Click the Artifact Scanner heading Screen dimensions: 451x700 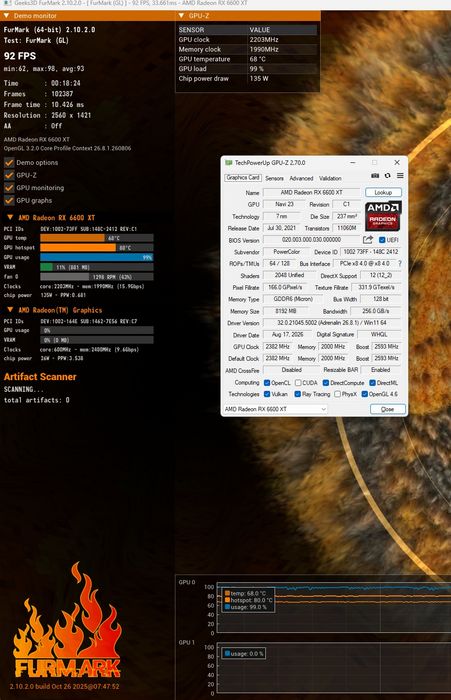click(40, 377)
